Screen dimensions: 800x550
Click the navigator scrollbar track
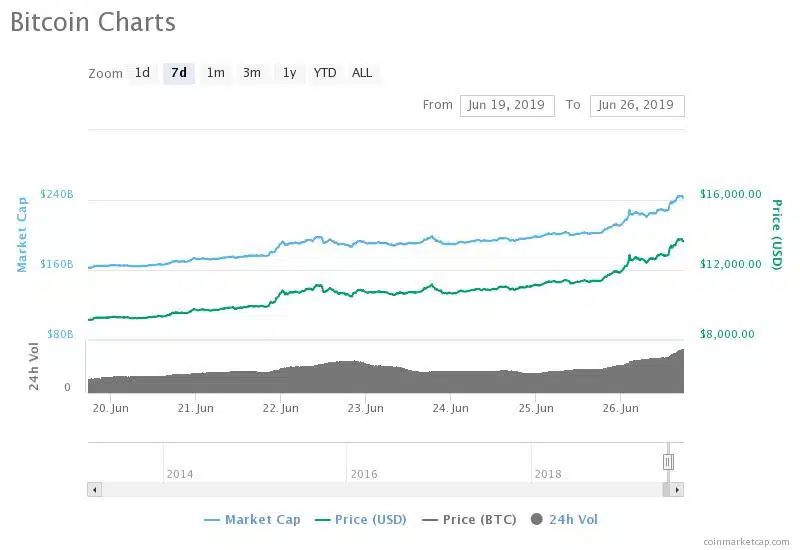382,490
